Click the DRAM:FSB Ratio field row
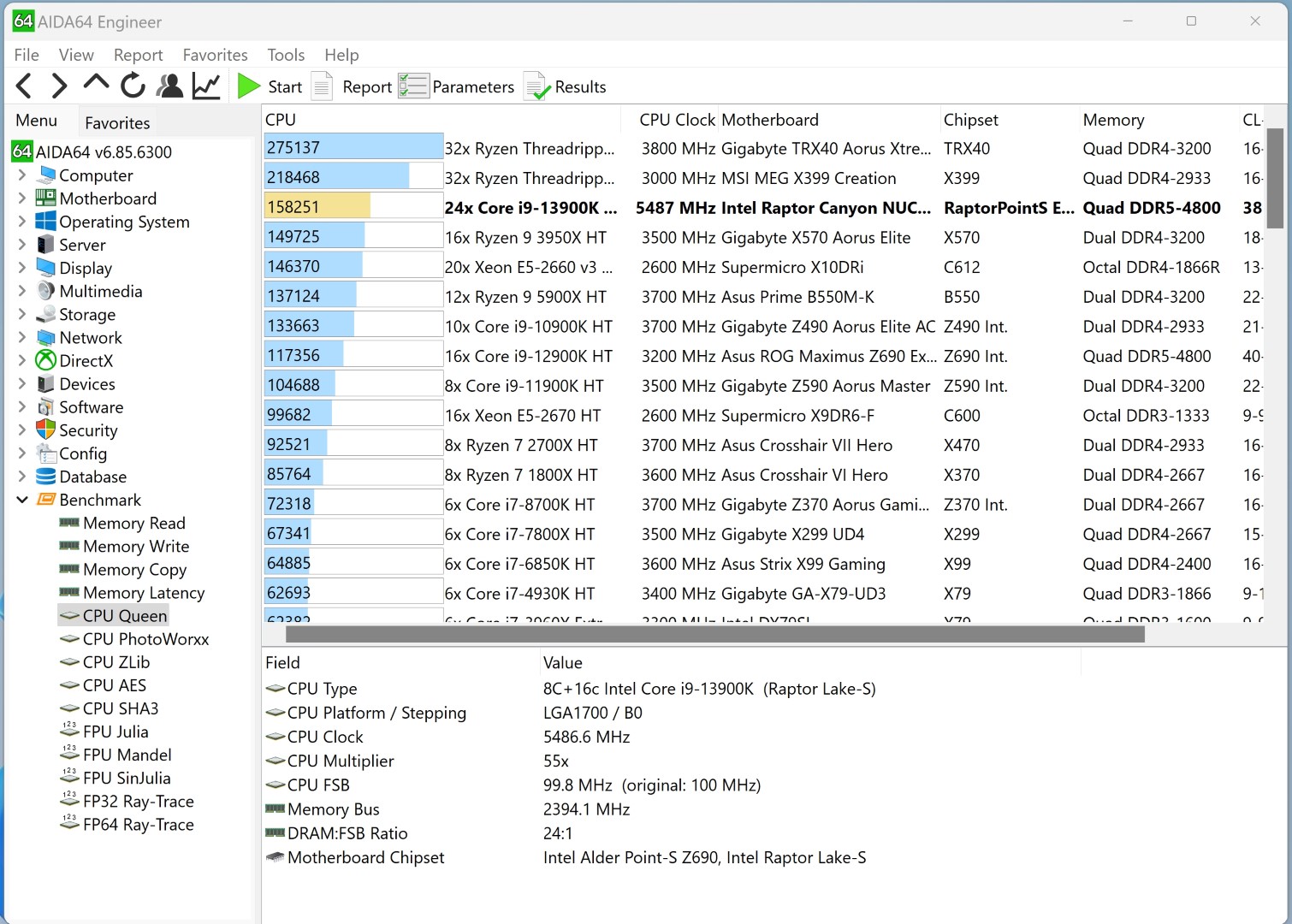The height and width of the screenshot is (924, 1292). point(669,832)
